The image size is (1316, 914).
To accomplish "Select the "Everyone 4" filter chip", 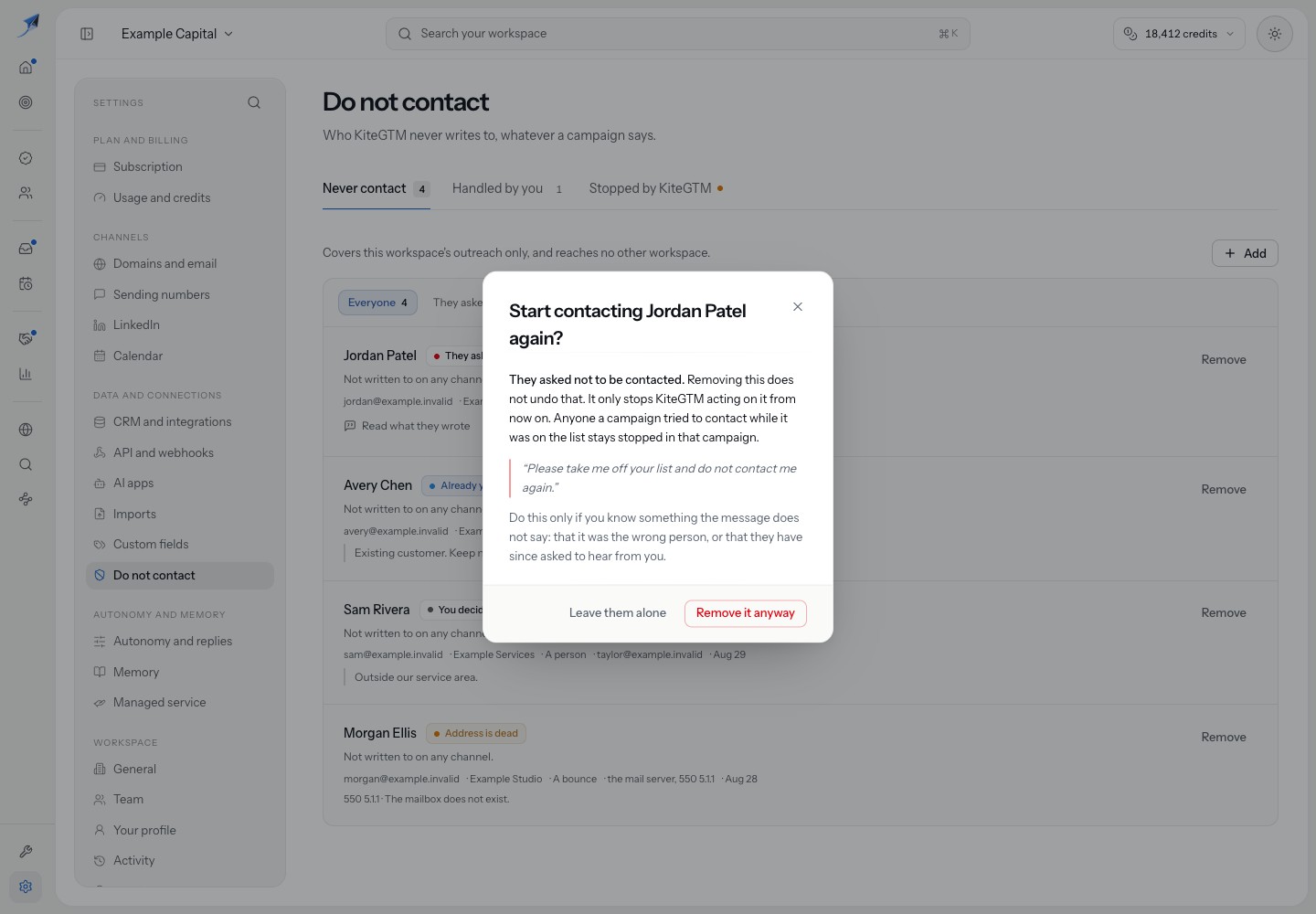I will point(377,303).
